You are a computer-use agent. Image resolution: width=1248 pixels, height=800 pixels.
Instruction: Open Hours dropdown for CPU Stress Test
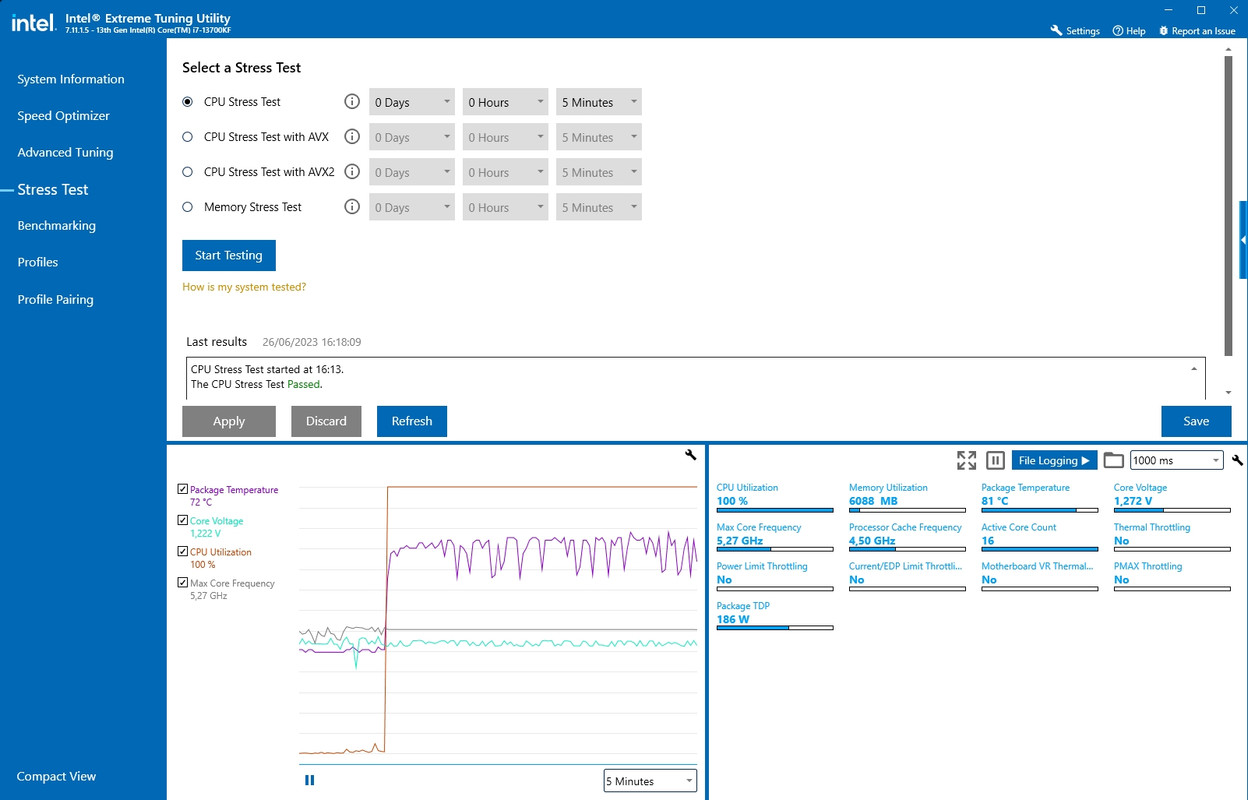click(x=505, y=102)
